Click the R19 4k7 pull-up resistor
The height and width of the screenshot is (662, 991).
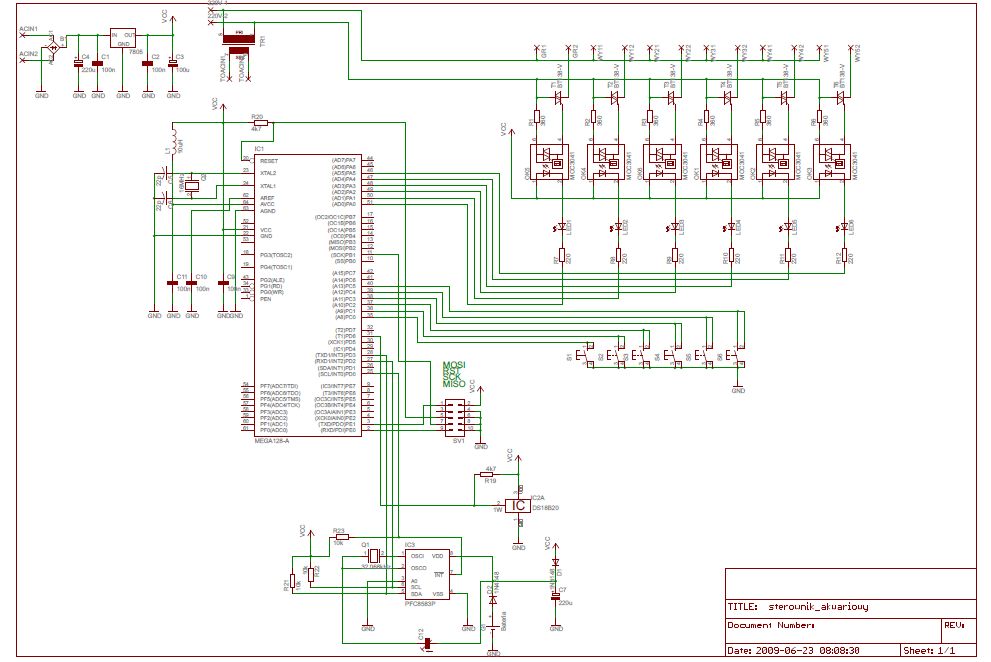489,474
